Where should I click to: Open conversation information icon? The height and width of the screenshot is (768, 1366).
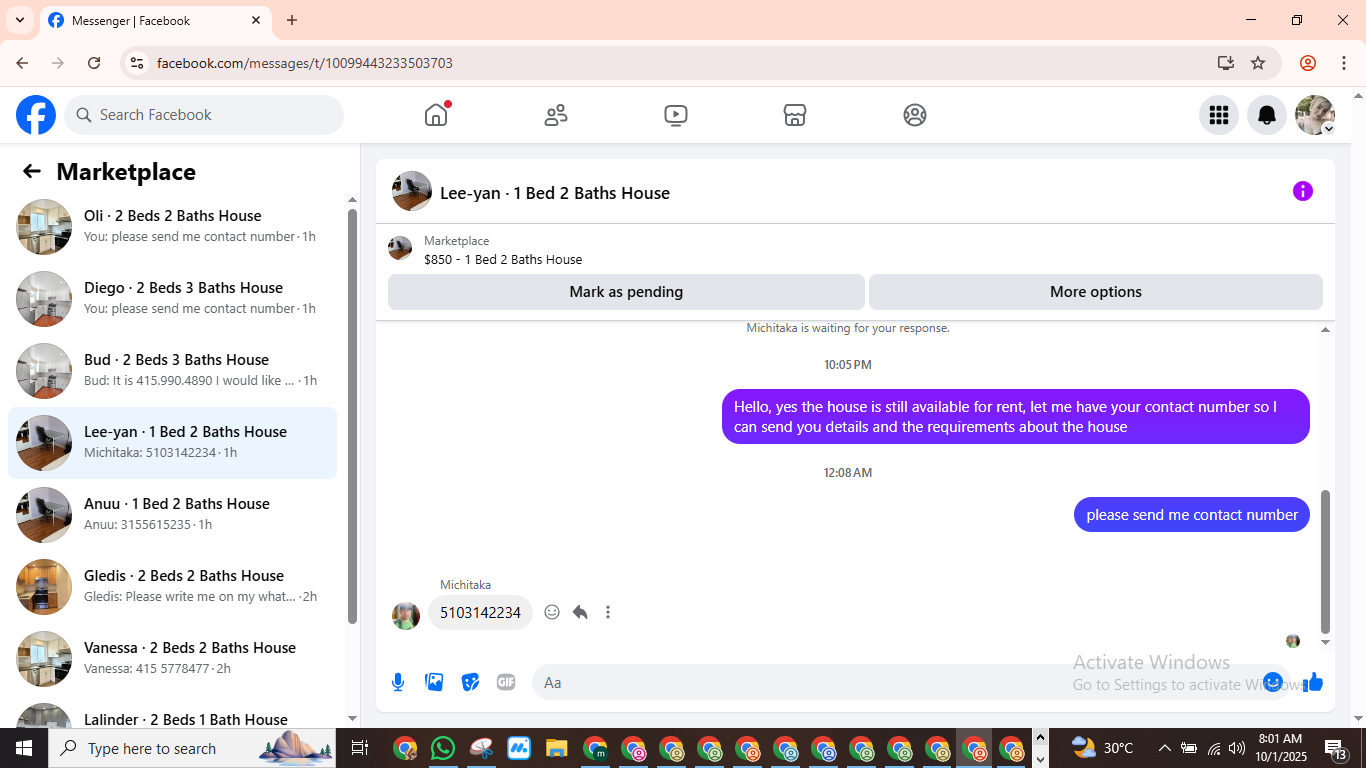coord(1303,191)
